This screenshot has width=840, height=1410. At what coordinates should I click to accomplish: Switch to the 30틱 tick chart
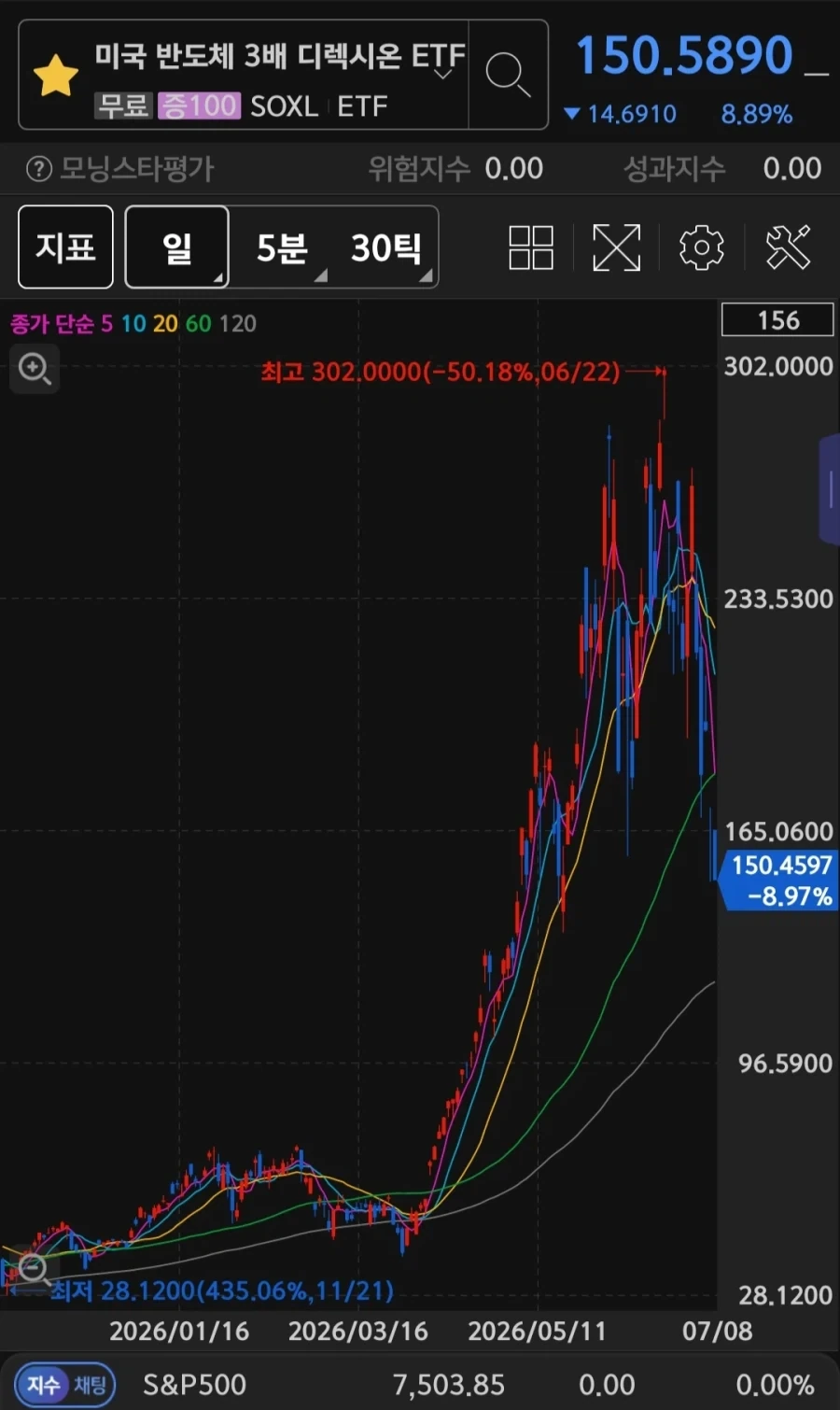coord(386,247)
